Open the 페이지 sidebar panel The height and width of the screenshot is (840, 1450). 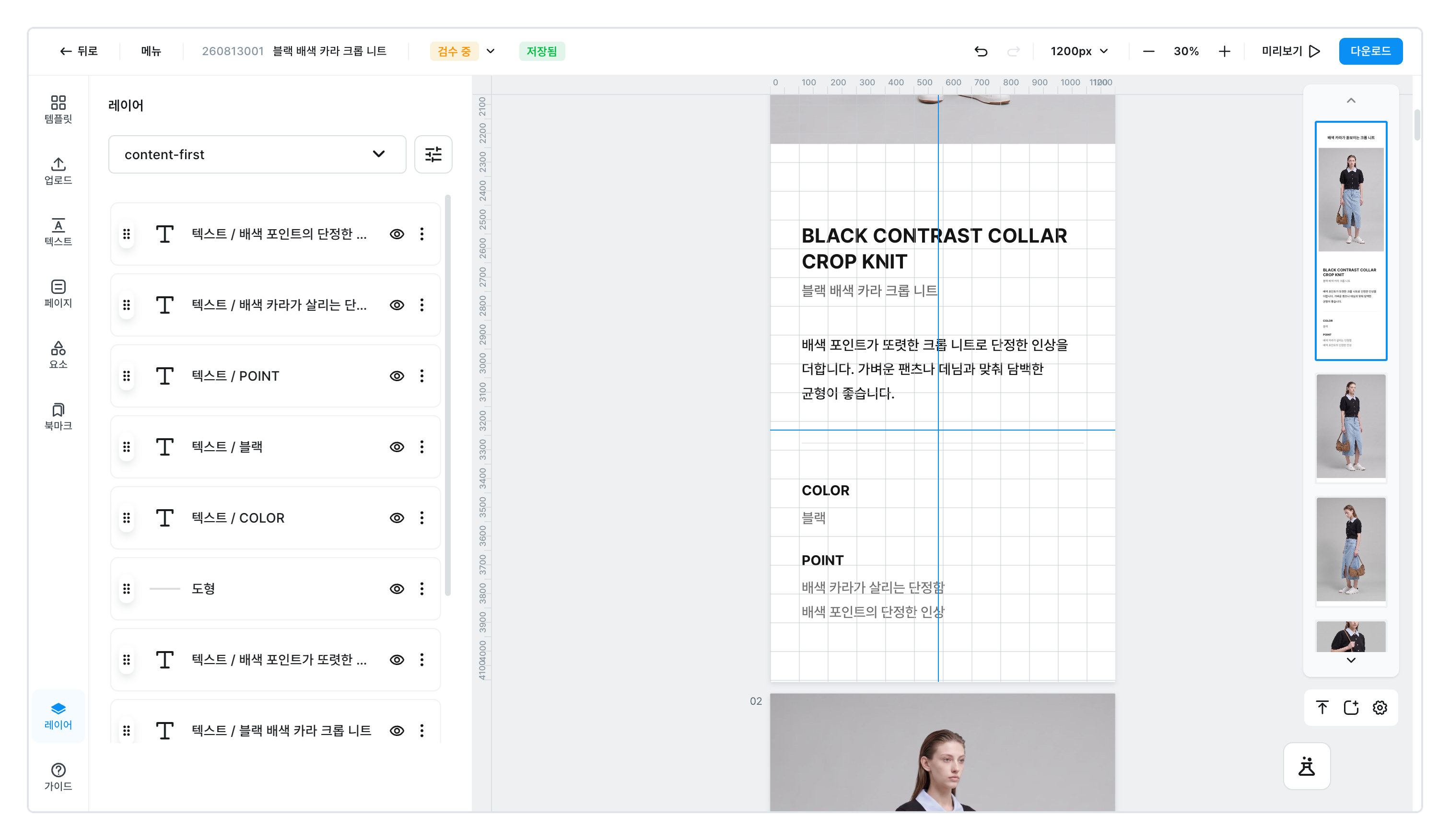point(58,293)
